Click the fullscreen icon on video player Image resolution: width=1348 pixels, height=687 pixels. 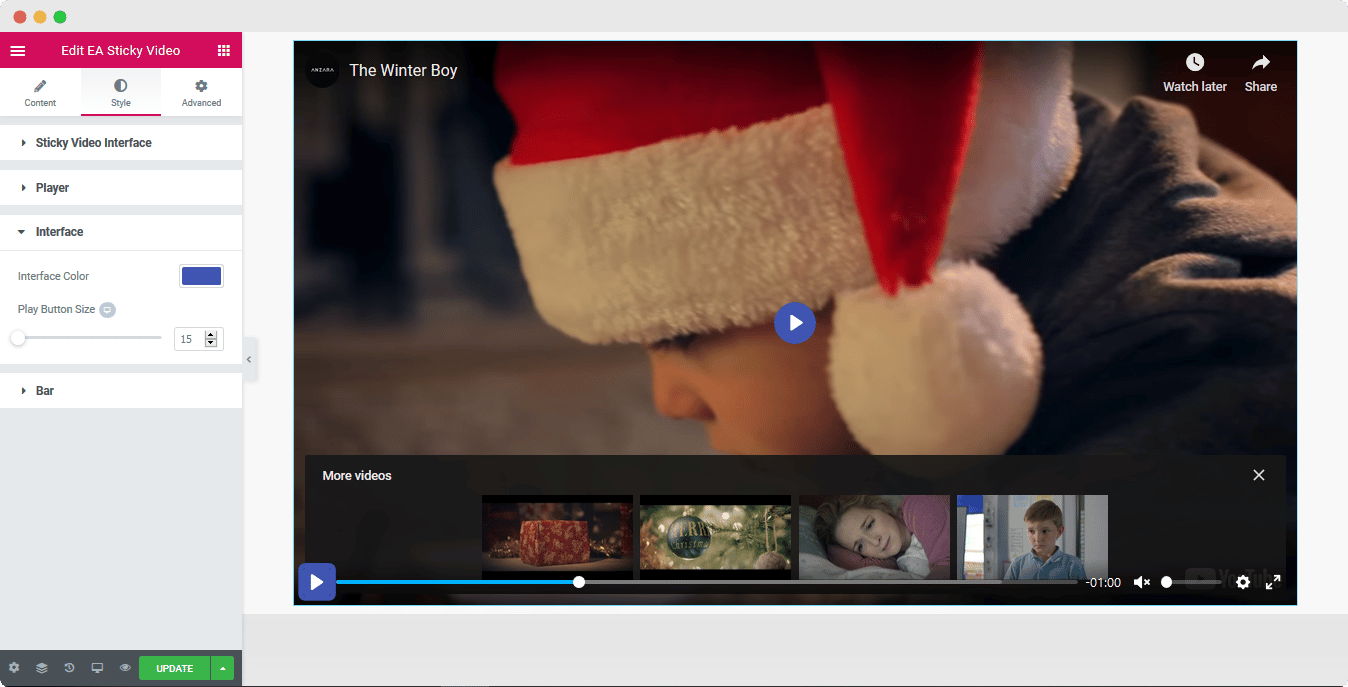(1273, 581)
